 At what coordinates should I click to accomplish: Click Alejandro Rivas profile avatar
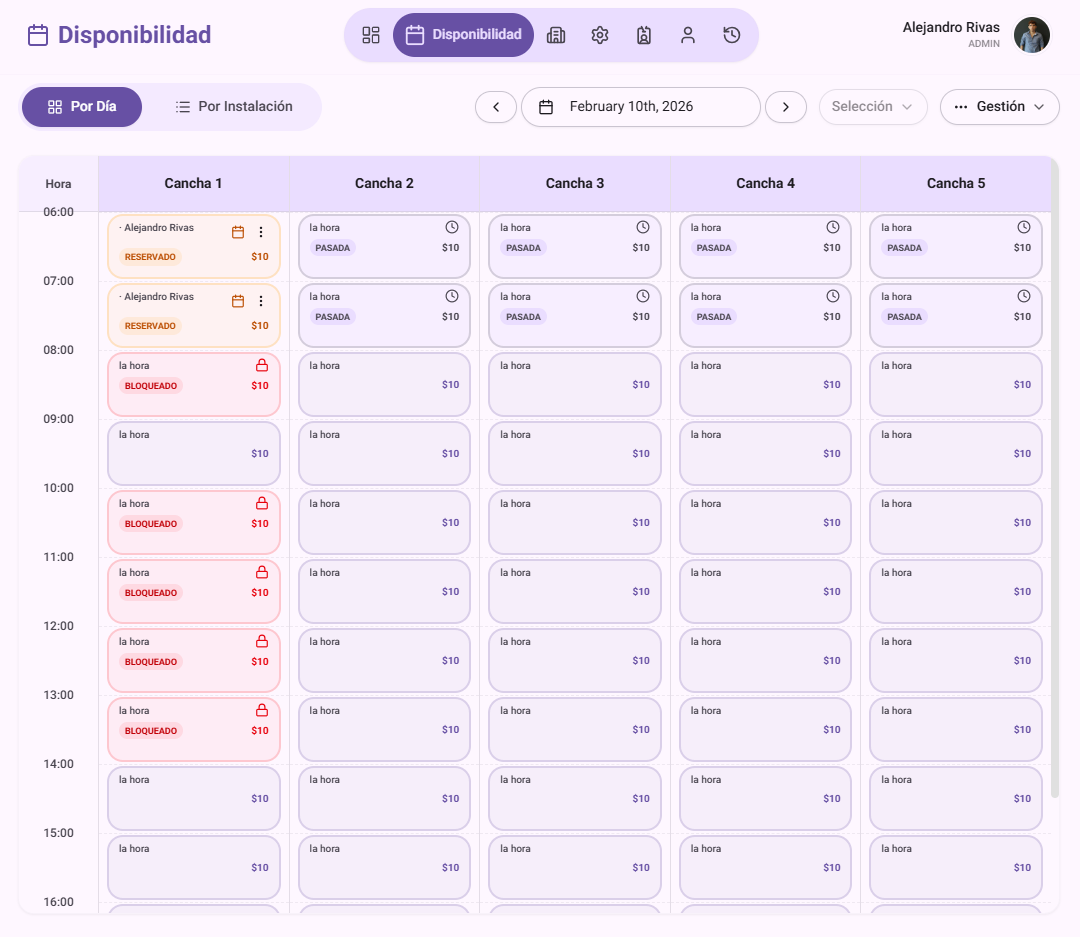(x=1032, y=35)
